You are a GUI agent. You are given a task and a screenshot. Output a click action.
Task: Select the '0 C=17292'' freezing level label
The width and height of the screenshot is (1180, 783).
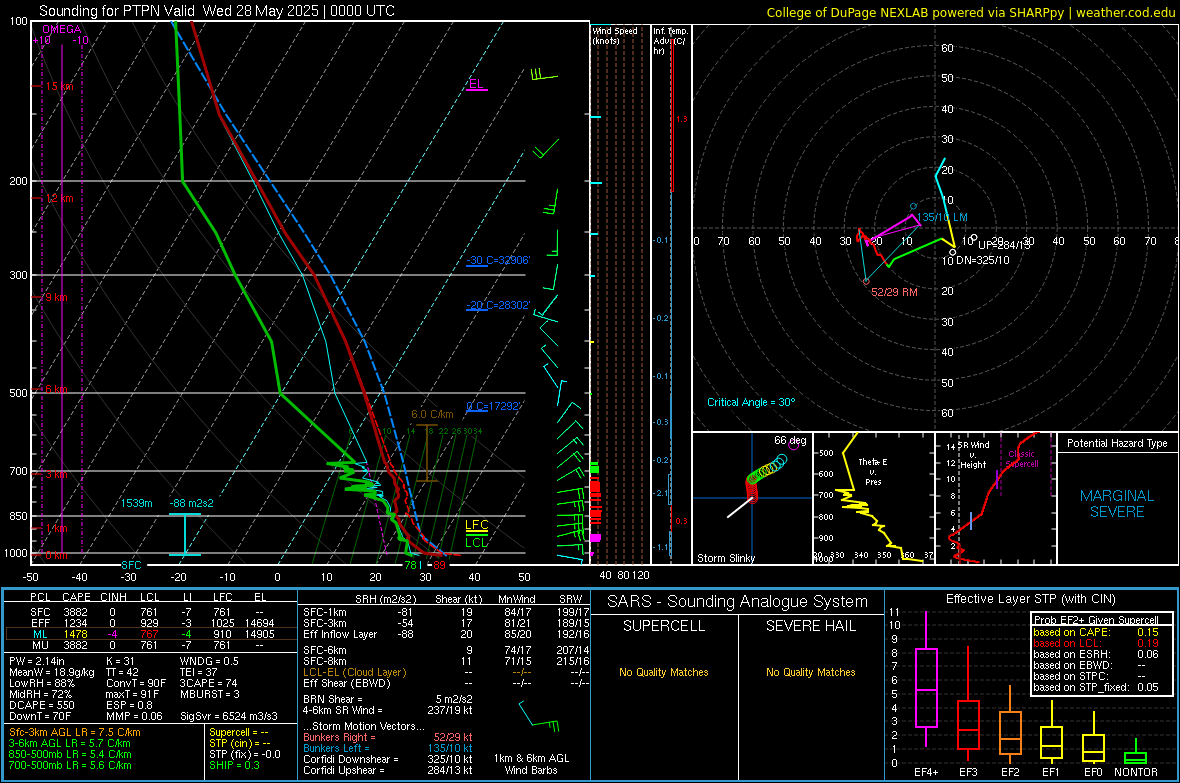(x=494, y=406)
